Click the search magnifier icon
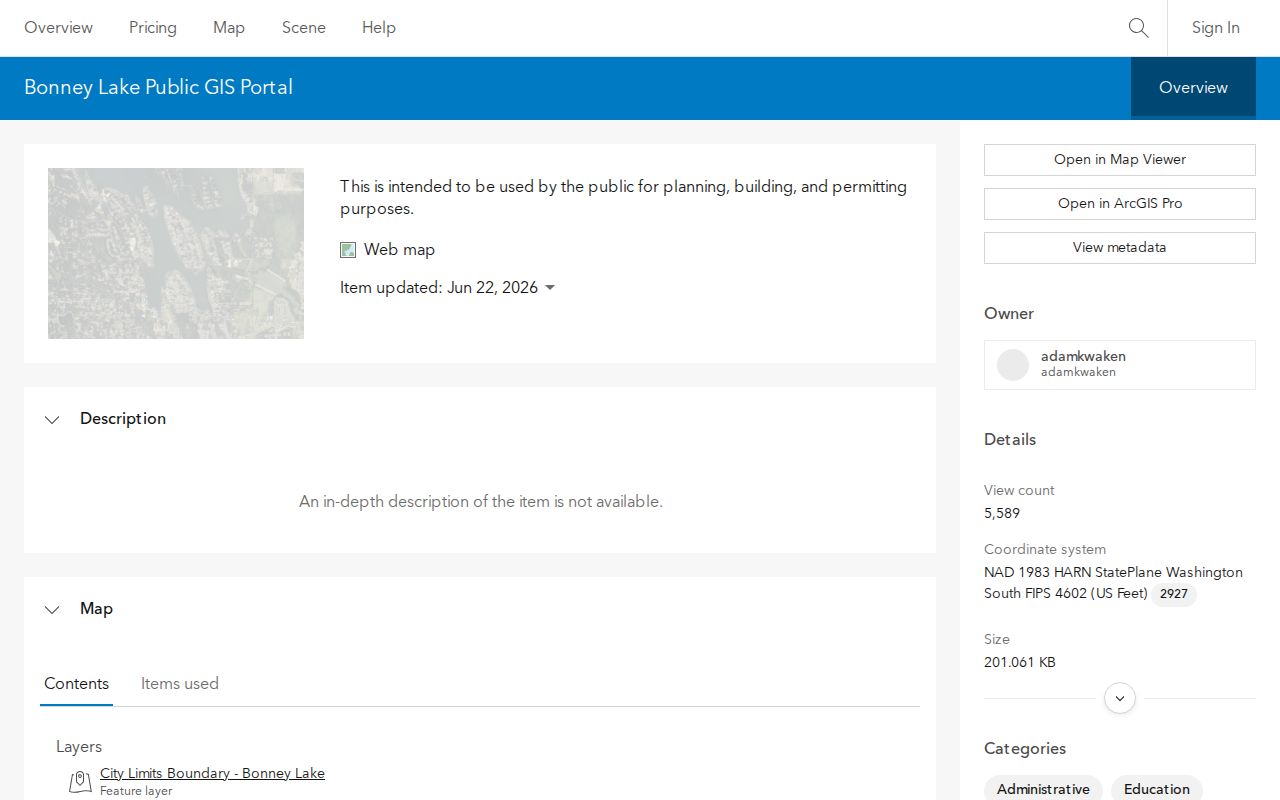Image resolution: width=1280 pixels, height=800 pixels. click(1138, 28)
